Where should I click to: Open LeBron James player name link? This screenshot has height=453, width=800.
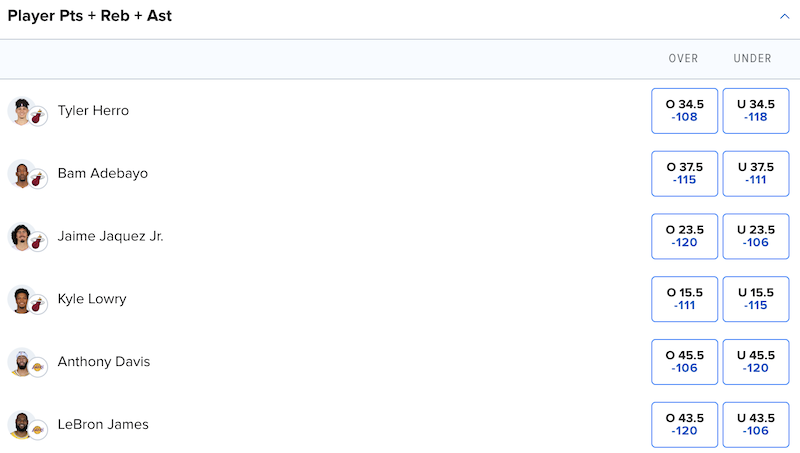(x=103, y=424)
